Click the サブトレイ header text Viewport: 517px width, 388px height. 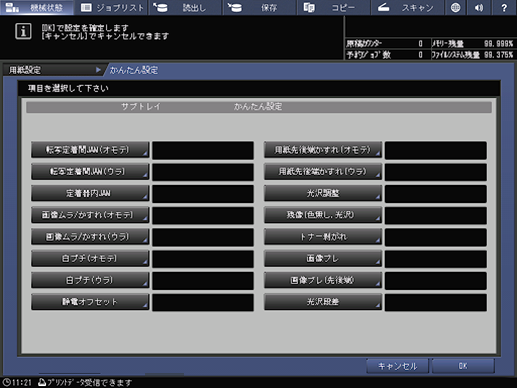(x=141, y=107)
